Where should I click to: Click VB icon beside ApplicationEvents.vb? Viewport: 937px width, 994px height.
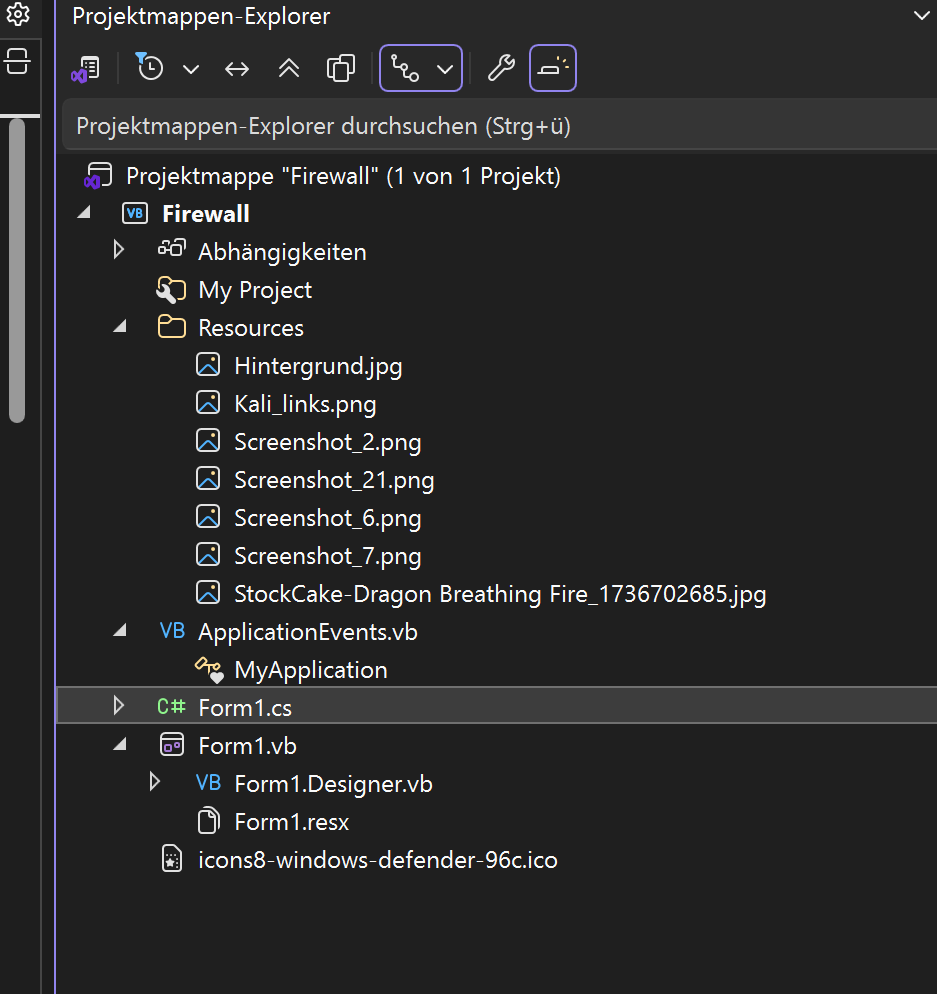pos(172,631)
